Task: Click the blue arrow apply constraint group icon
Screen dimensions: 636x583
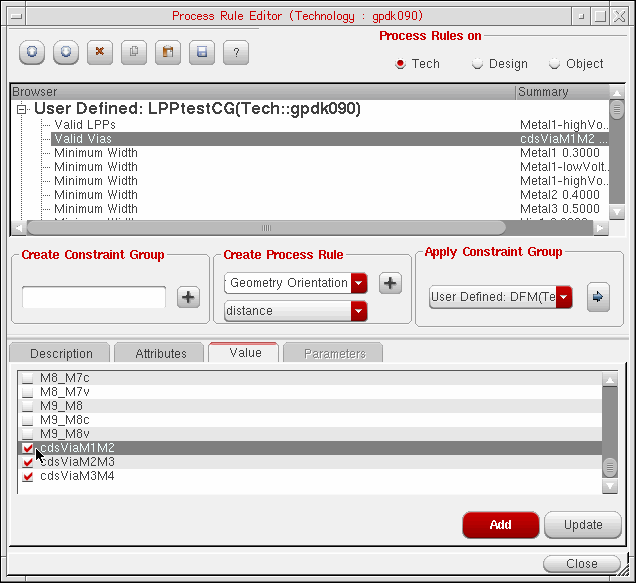Action: pyautogui.click(x=598, y=297)
